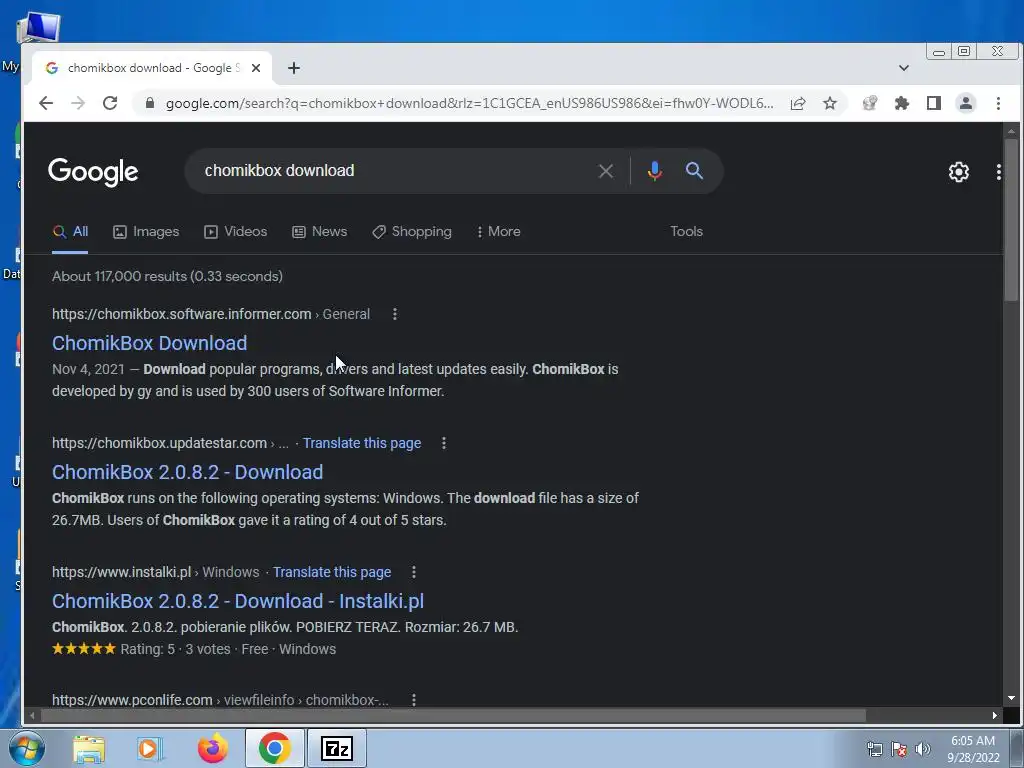Clear the search box with X
The height and width of the screenshot is (768, 1024).
pos(605,171)
